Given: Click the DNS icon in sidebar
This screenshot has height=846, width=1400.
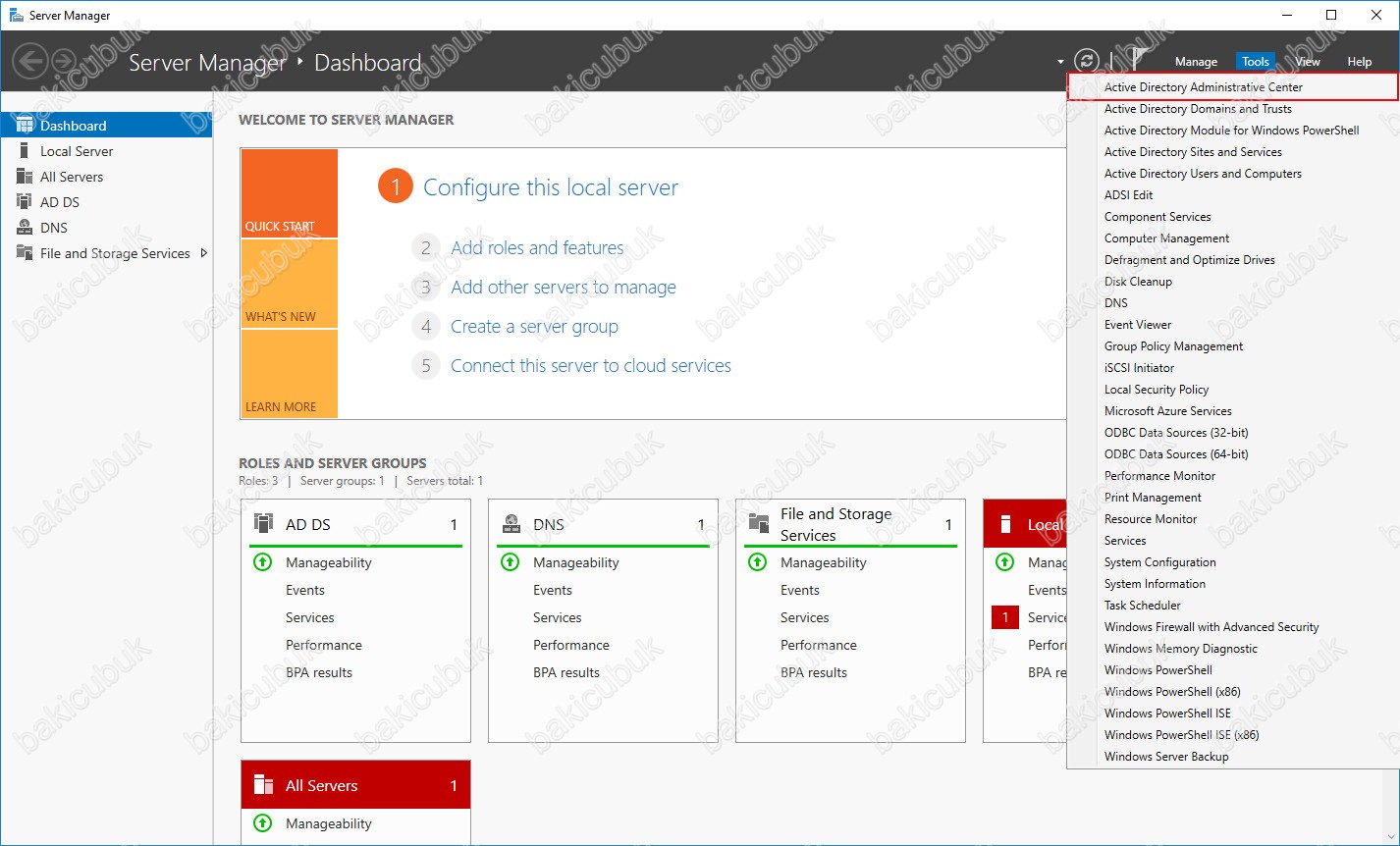Looking at the screenshot, I should tap(25, 228).
